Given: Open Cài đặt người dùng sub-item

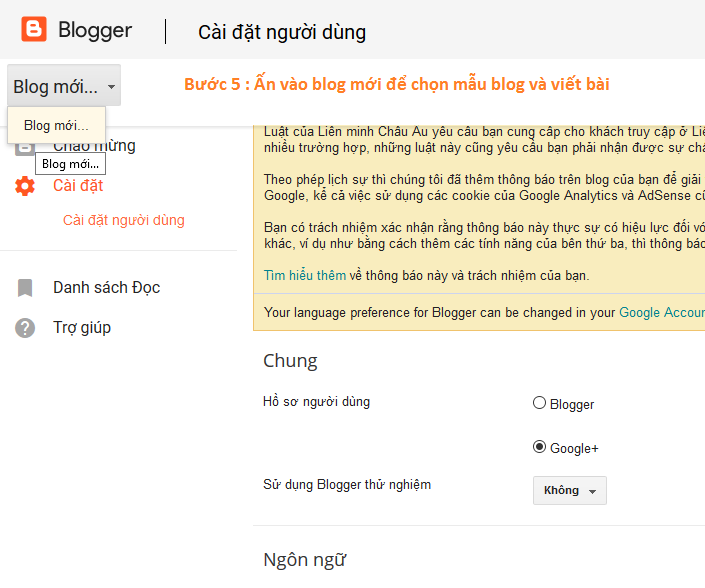Looking at the screenshot, I should click(124, 220).
